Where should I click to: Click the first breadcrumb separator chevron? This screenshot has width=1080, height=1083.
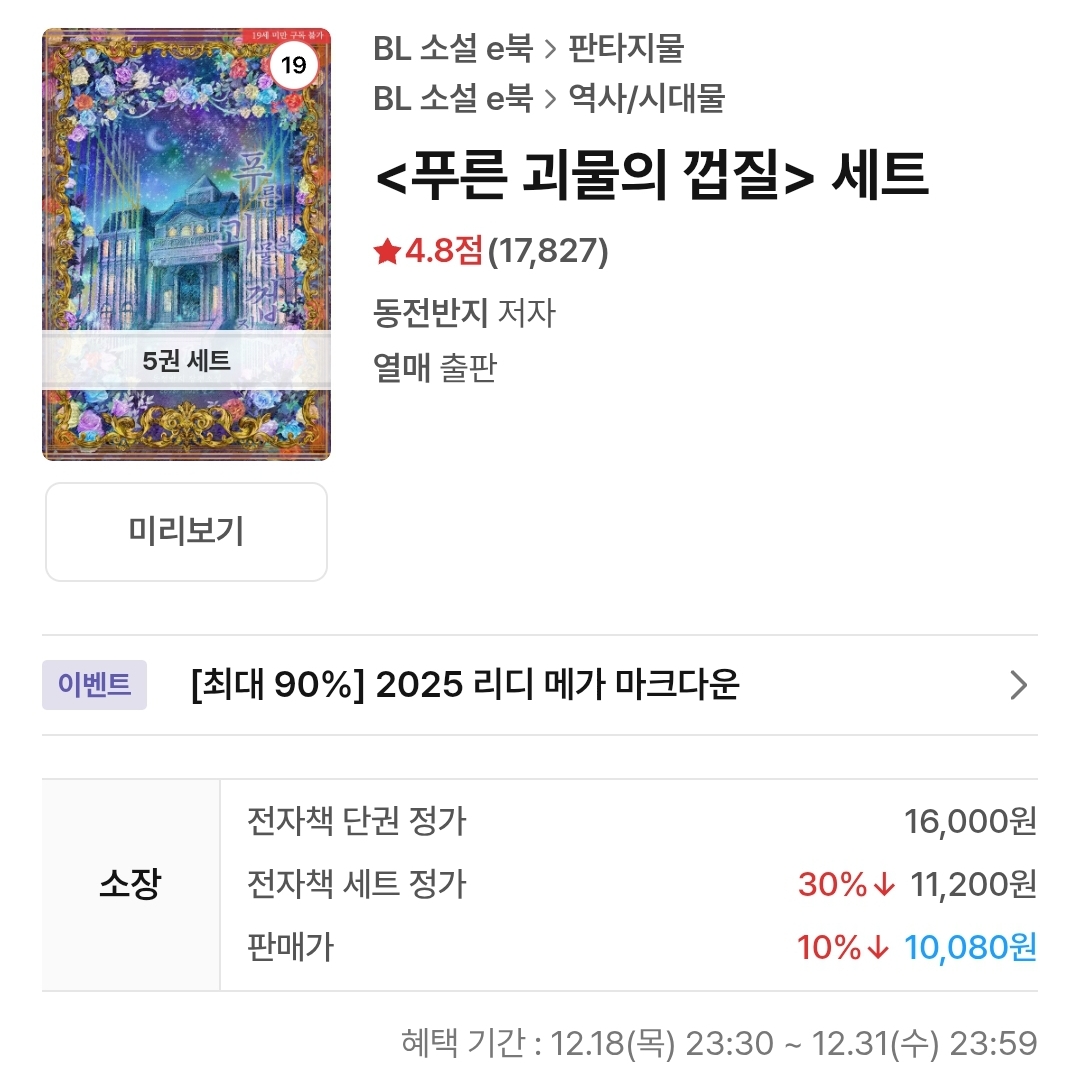tap(550, 50)
